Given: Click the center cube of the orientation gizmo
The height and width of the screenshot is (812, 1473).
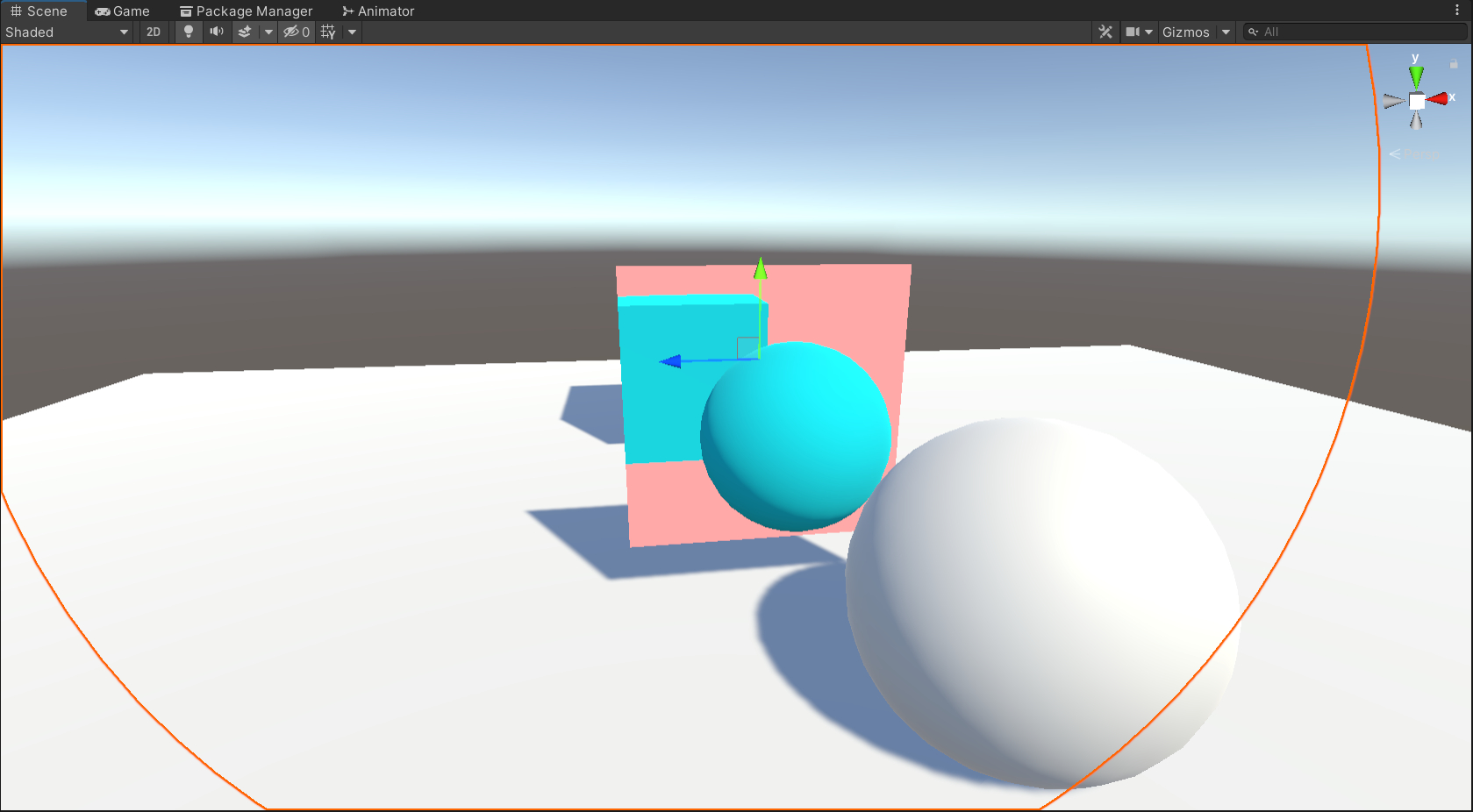Looking at the screenshot, I should [x=1417, y=102].
